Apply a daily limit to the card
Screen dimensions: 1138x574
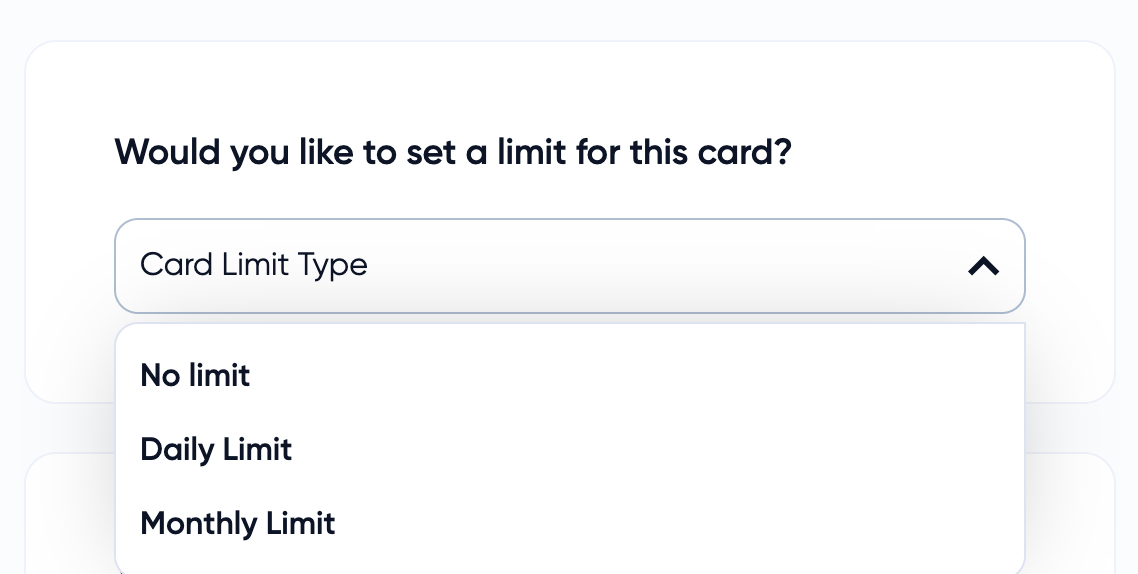pyautogui.click(x=216, y=450)
